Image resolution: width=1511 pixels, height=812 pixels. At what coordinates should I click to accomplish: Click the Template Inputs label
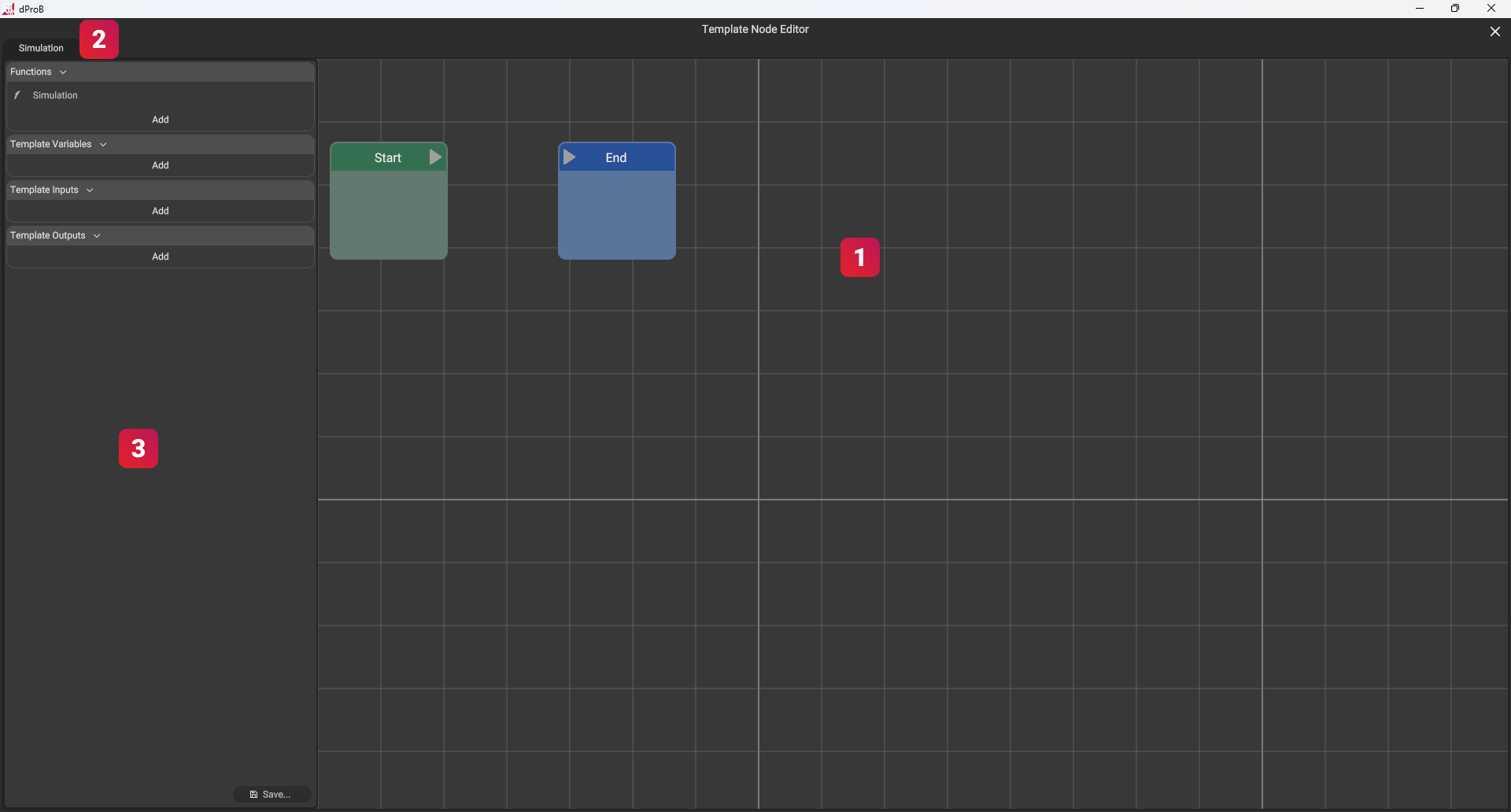coord(44,190)
